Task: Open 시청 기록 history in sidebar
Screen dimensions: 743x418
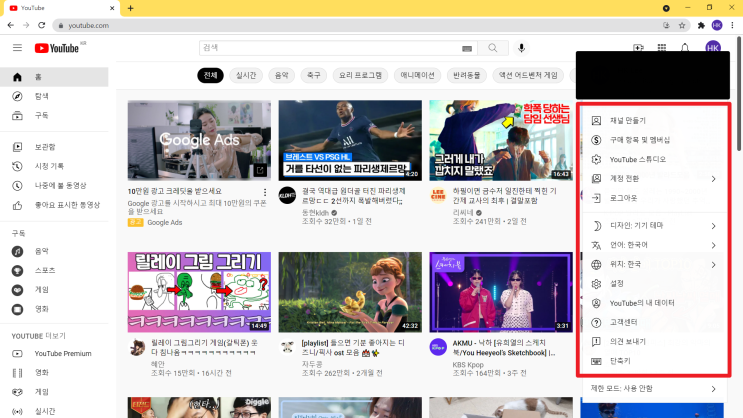Action: [54, 166]
